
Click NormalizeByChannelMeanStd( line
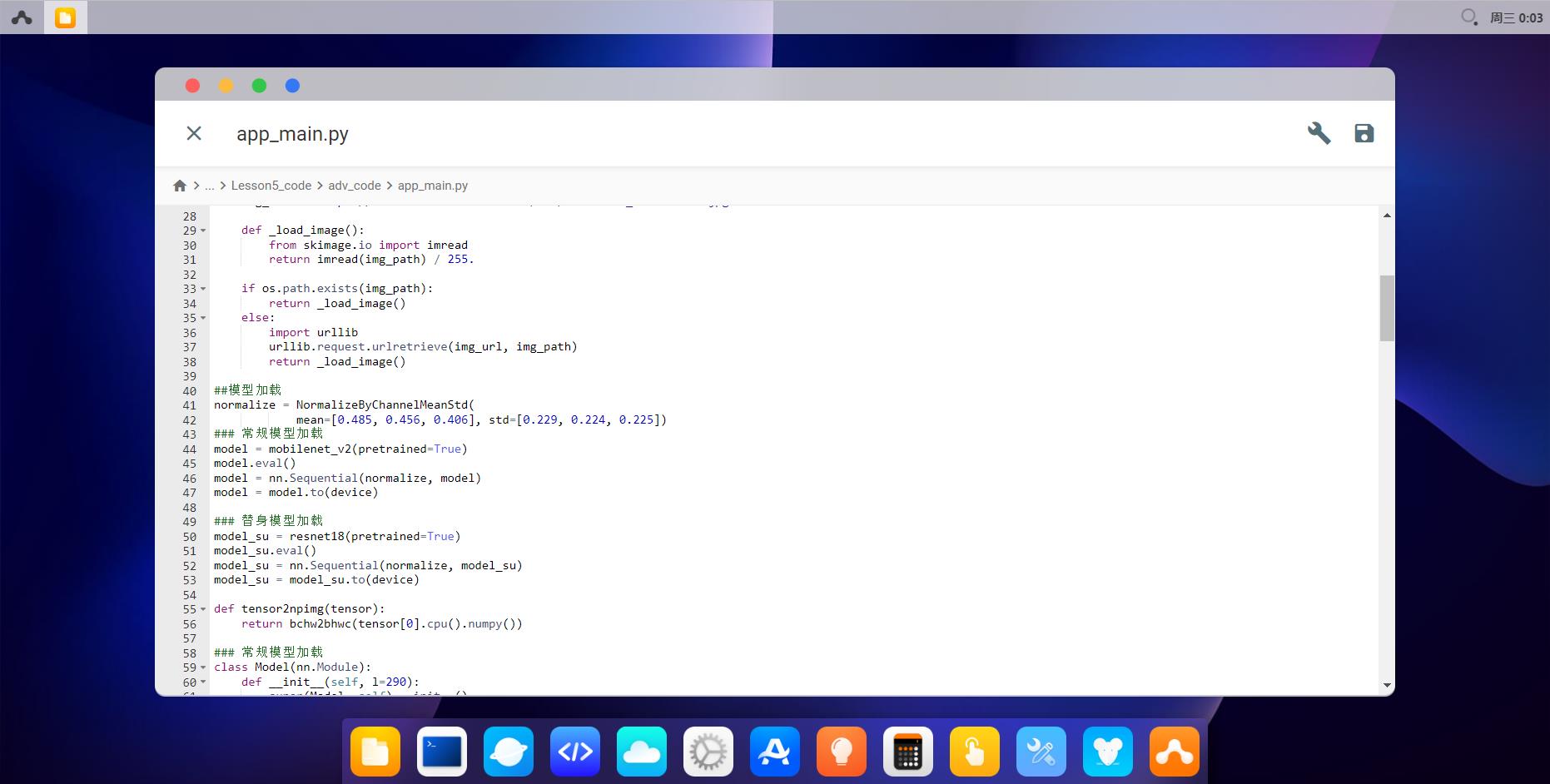coord(344,405)
